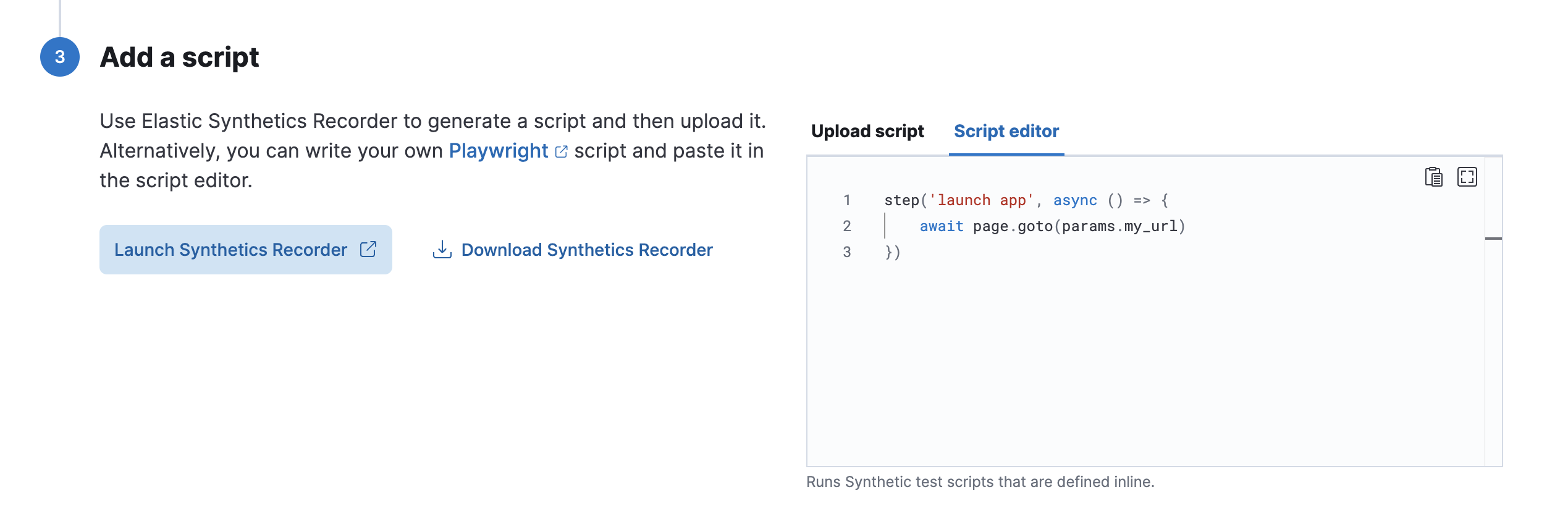Click the download arrow icon beside Download Synthetics Recorder
The width and height of the screenshot is (1568, 508).
coord(442,250)
